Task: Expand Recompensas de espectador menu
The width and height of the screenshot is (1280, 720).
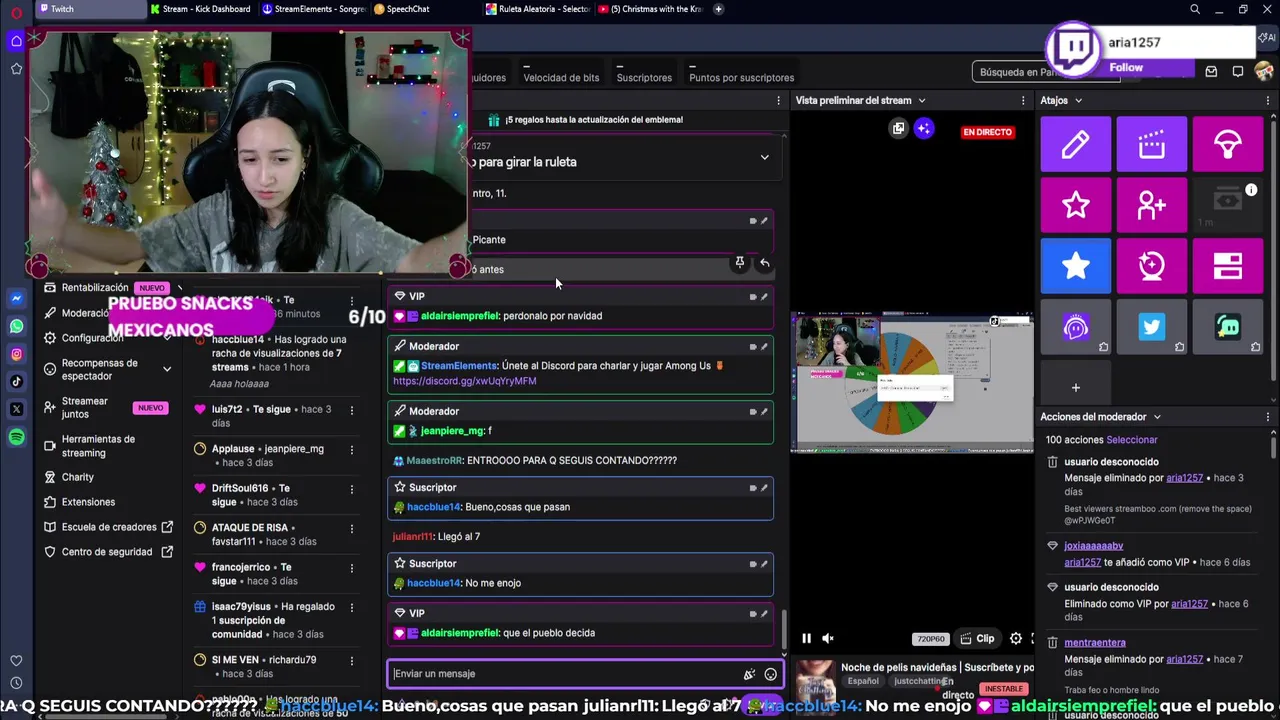Action: [x=167, y=369]
